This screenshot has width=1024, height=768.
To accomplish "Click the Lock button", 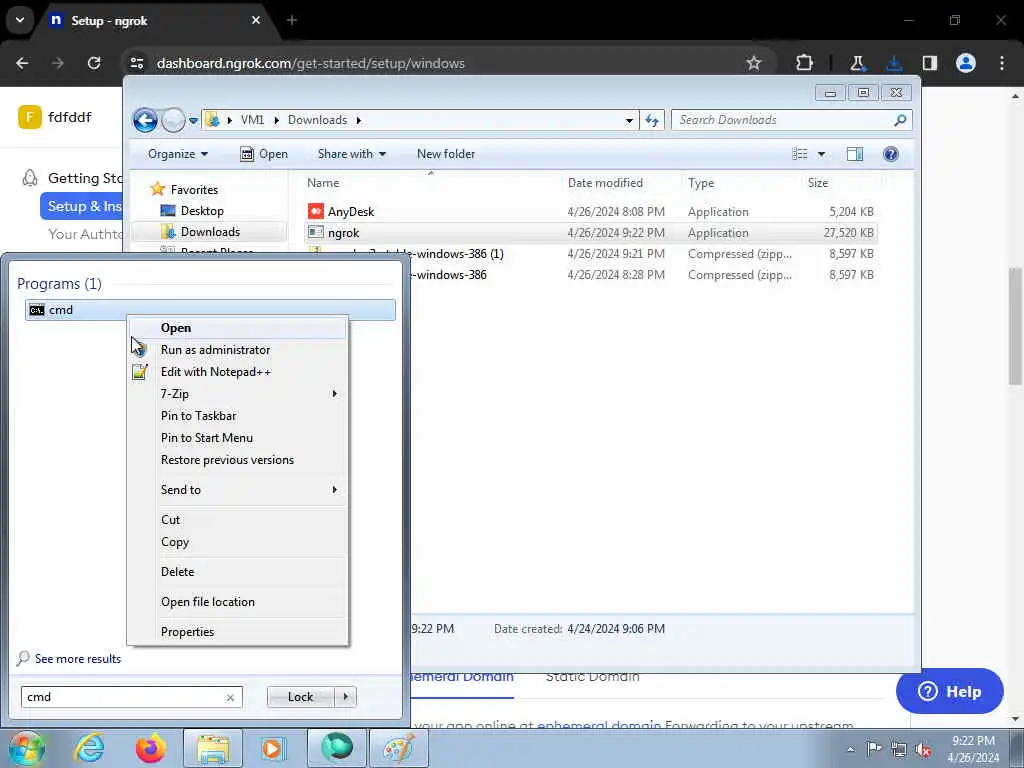I will [x=300, y=697].
